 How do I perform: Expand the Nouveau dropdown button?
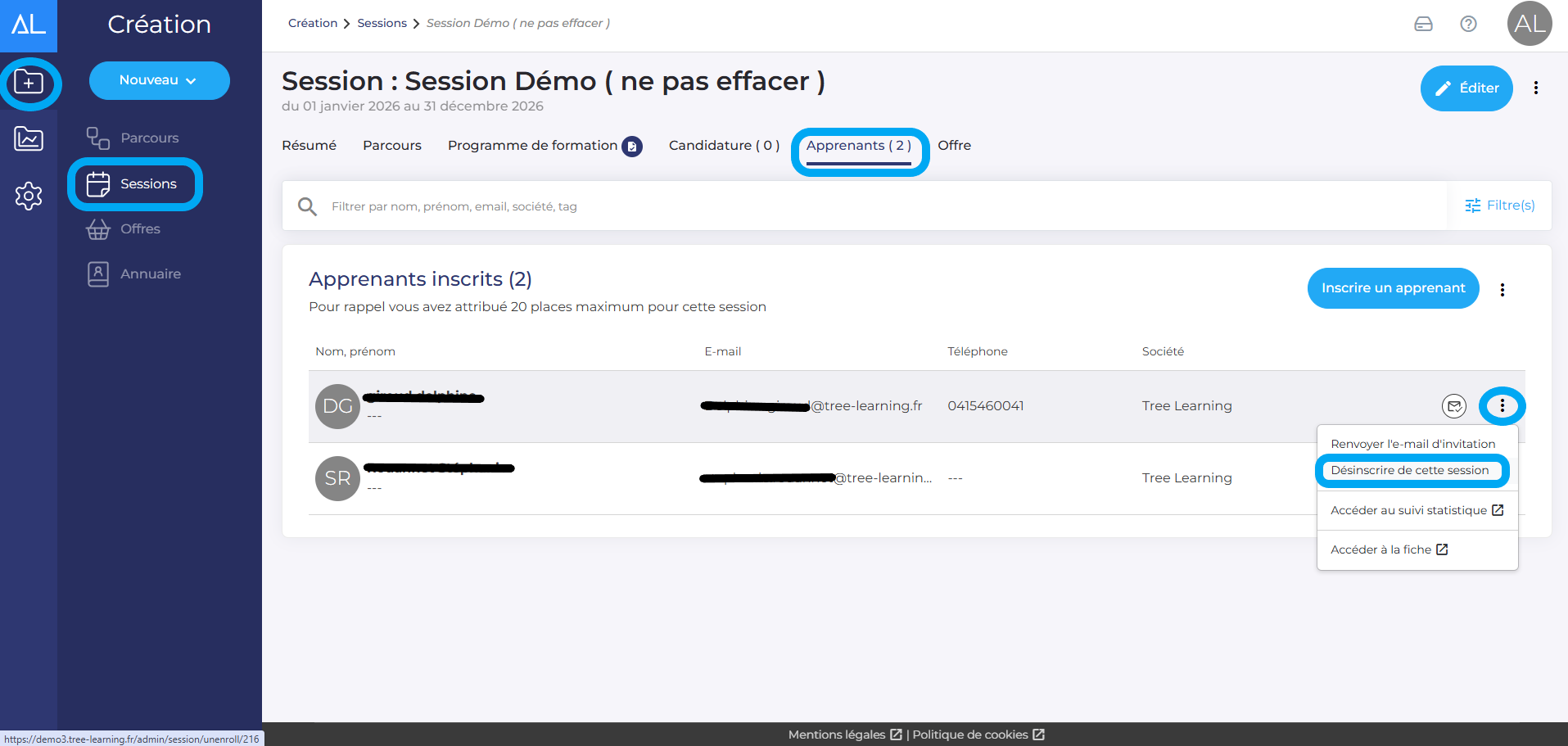pyautogui.click(x=159, y=80)
